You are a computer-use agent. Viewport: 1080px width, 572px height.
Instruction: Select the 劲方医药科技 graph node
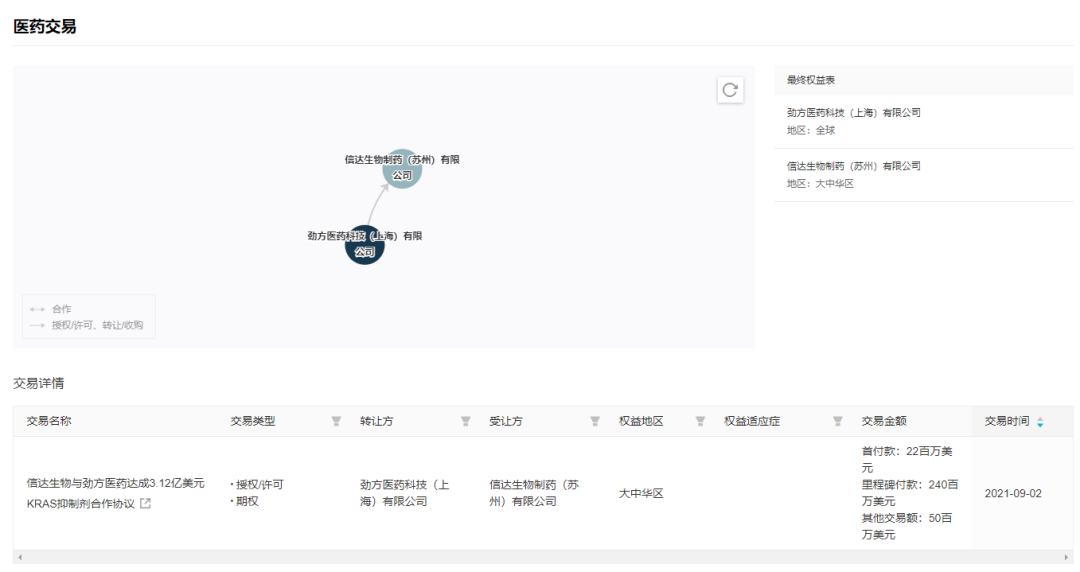(364, 245)
